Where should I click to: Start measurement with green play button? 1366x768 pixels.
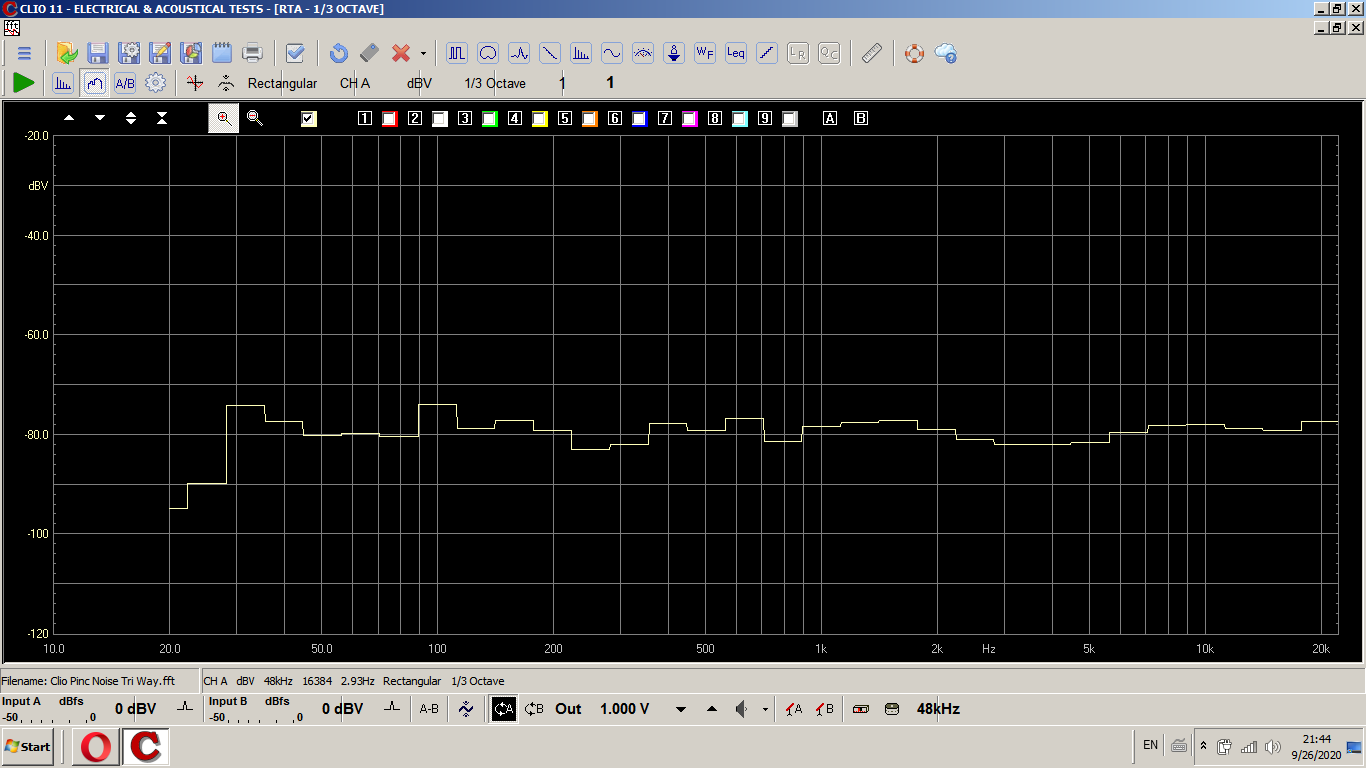[x=24, y=83]
